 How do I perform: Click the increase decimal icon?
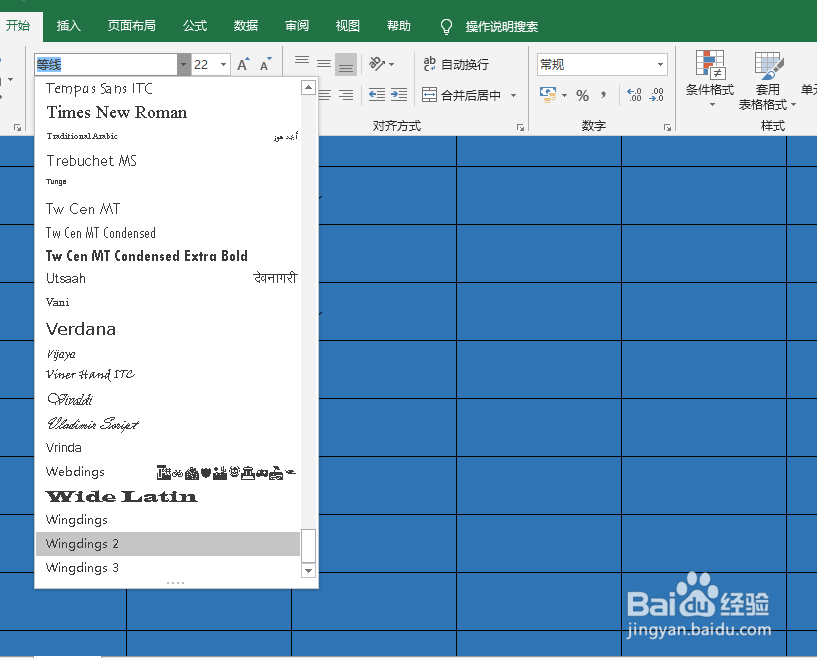coord(634,94)
